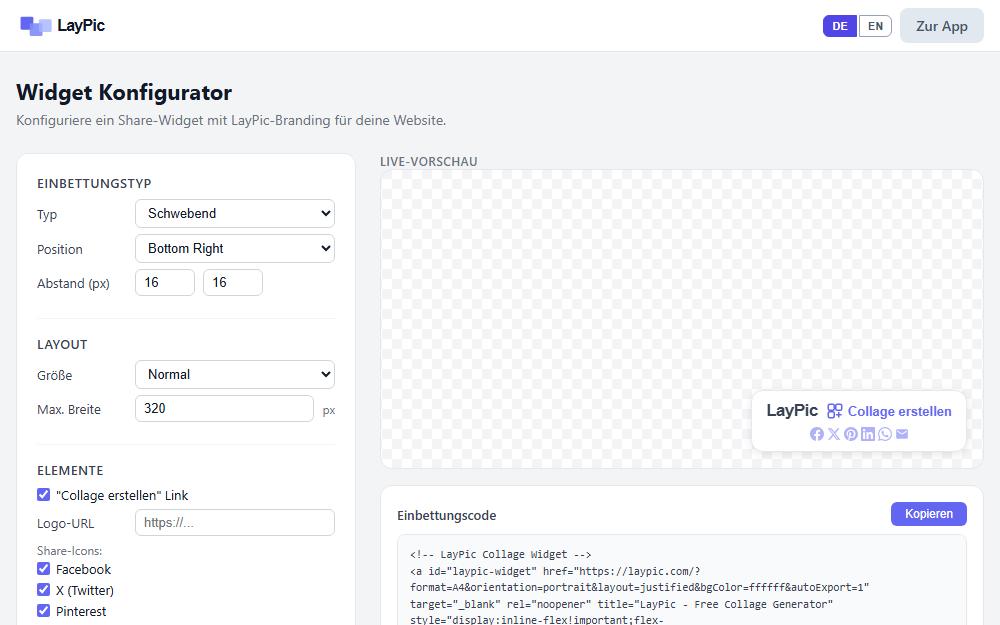Toggle the "Collage erstellen" Link checkbox
Screen dimensions: 1000x625
point(43,494)
